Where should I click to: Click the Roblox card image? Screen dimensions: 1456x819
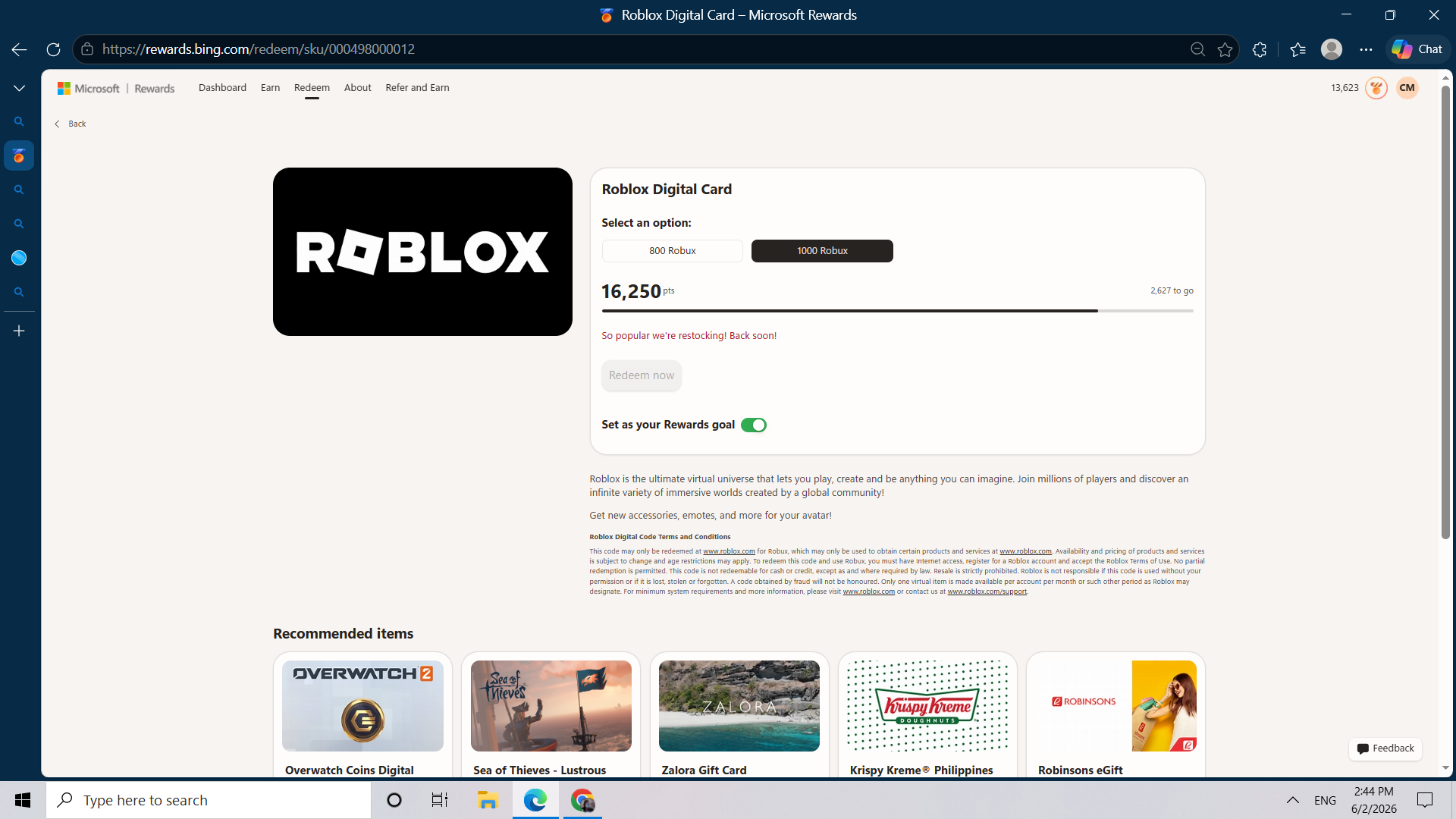(422, 252)
